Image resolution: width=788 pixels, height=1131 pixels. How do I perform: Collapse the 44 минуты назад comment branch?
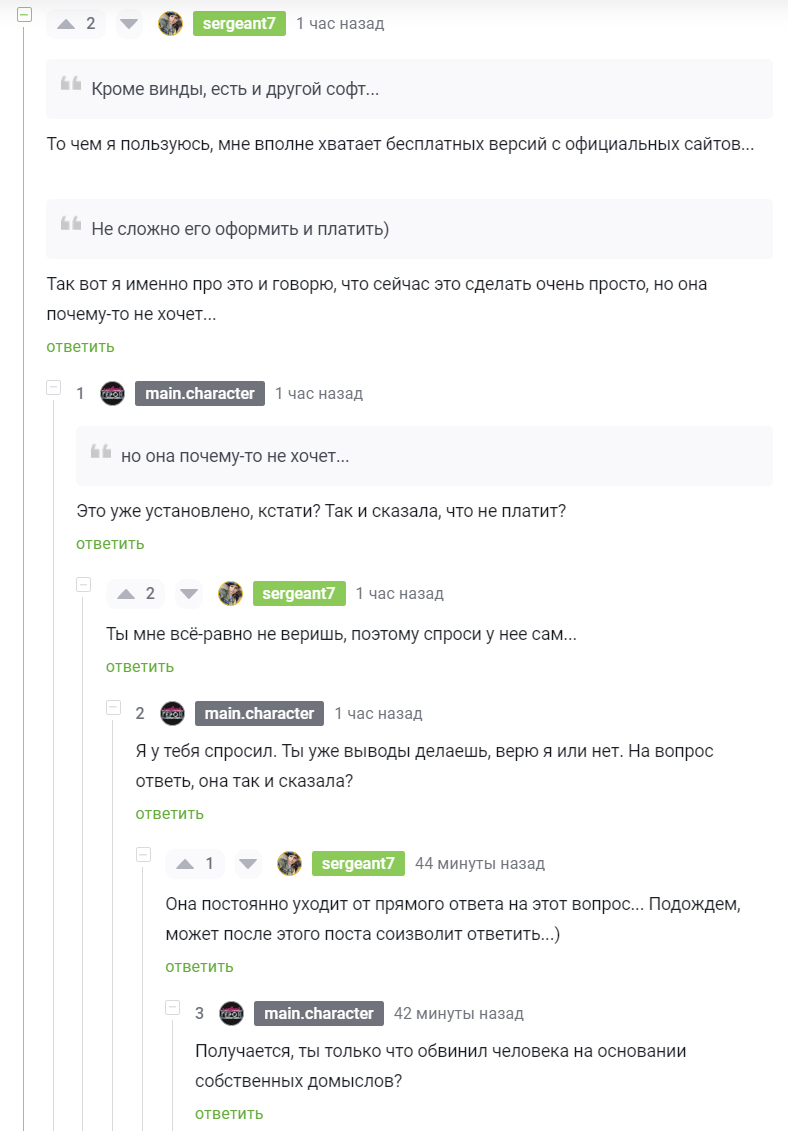click(x=144, y=854)
